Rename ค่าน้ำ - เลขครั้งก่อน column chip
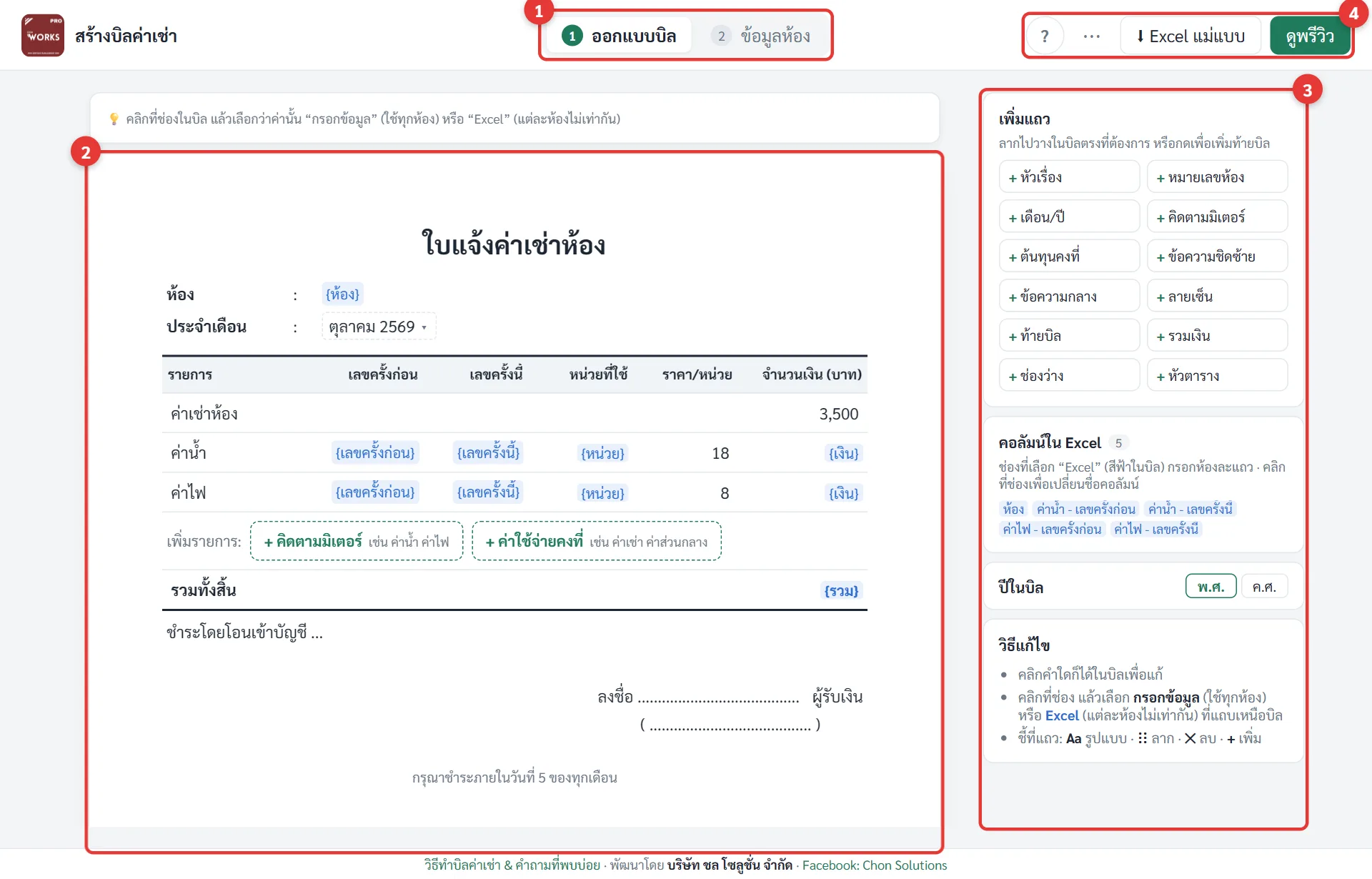Image resolution: width=1372 pixels, height=879 pixels. pos(1085,509)
